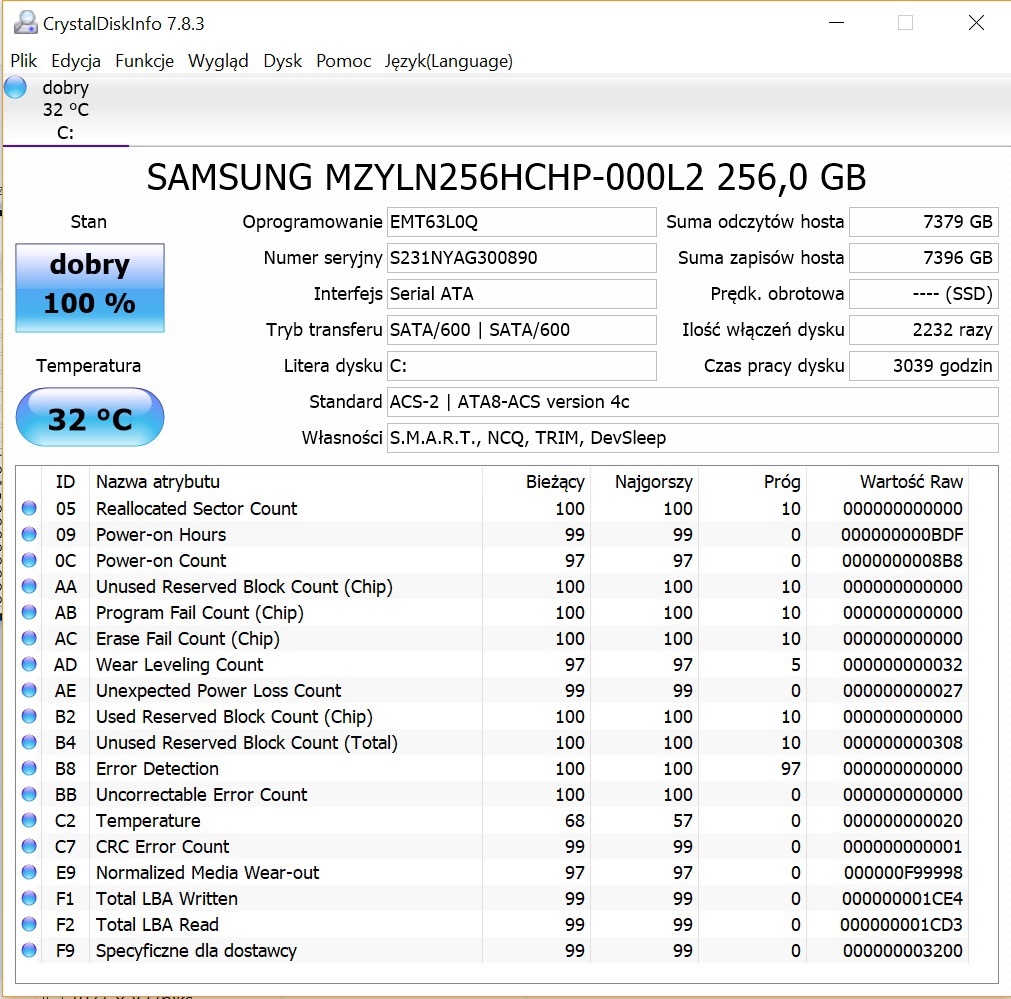Click the transfer mode field SATA/600
The image size is (1011, 999).
[x=522, y=330]
